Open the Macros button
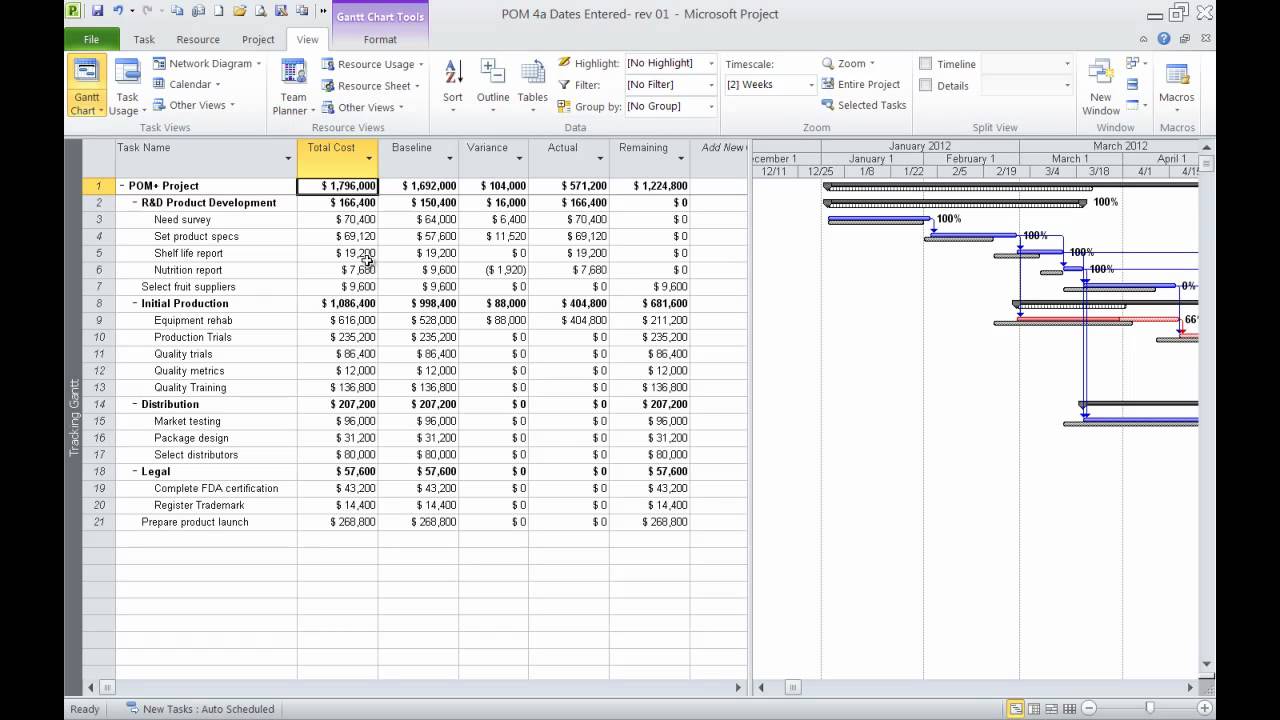 point(1177,87)
